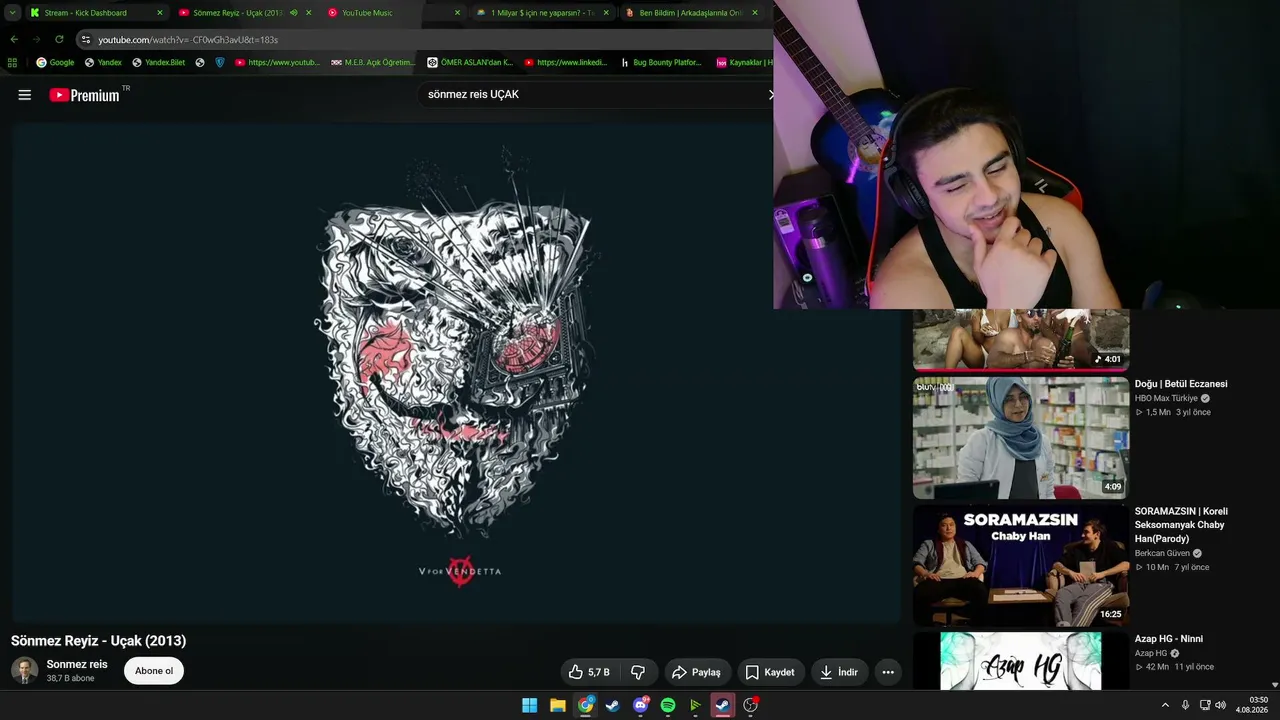Open the Doğu | Betül Eczanesi thumbnail
Viewport: 1280px width, 720px height.
(x=1021, y=437)
